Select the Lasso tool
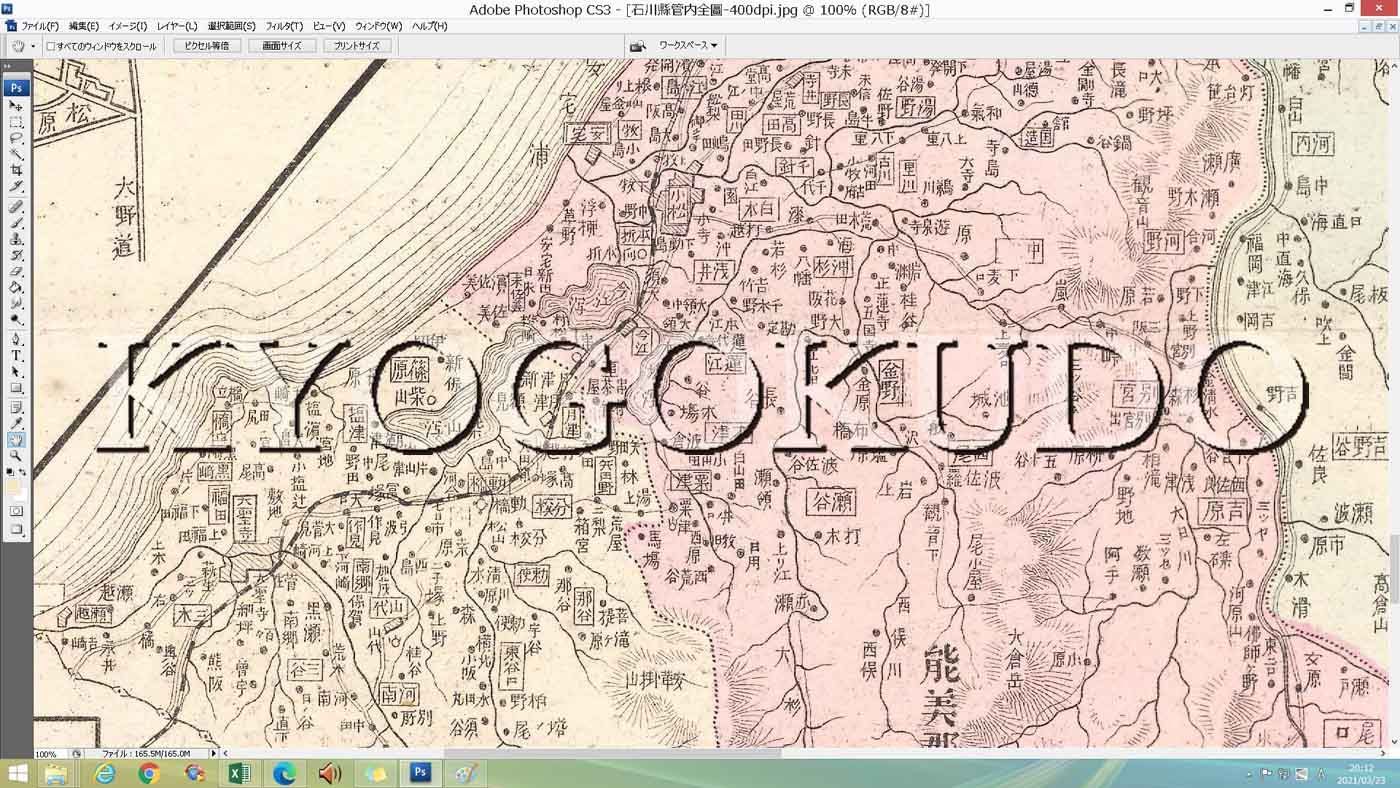This screenshot has height=788, width=1400. point(16,138)
